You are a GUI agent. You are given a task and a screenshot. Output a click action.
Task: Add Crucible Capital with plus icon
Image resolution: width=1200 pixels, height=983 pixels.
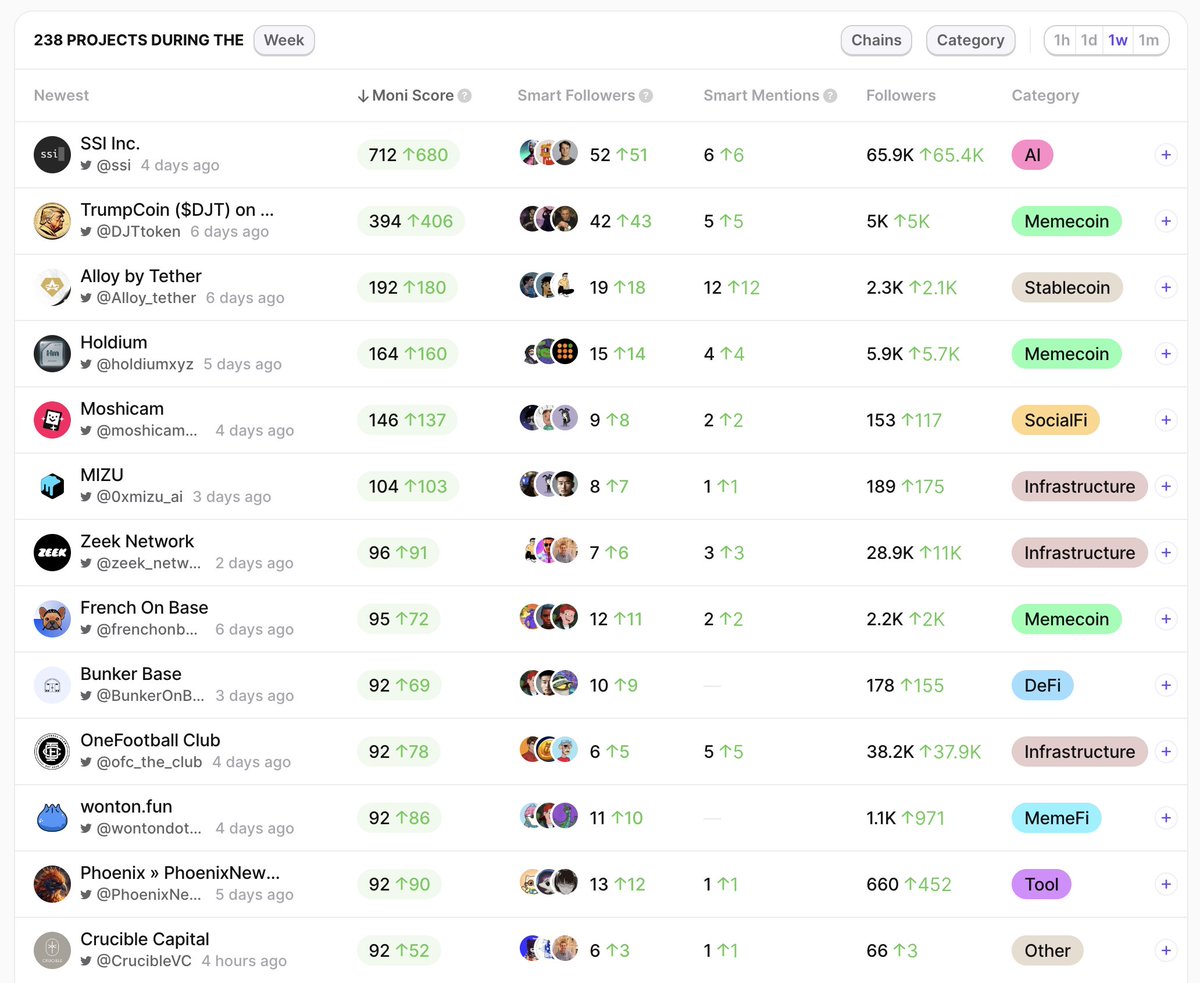click(1166, 950)
